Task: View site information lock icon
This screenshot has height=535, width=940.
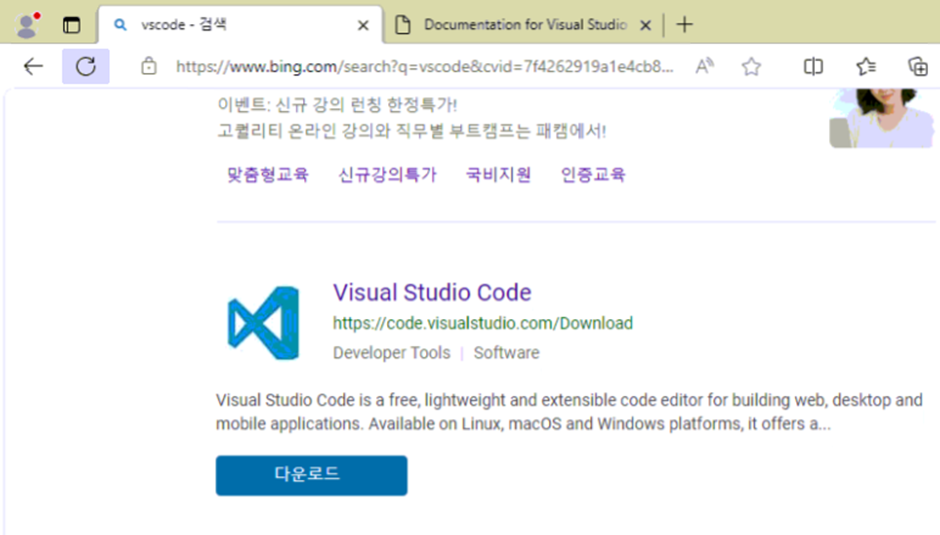Action: coord(149,66)
